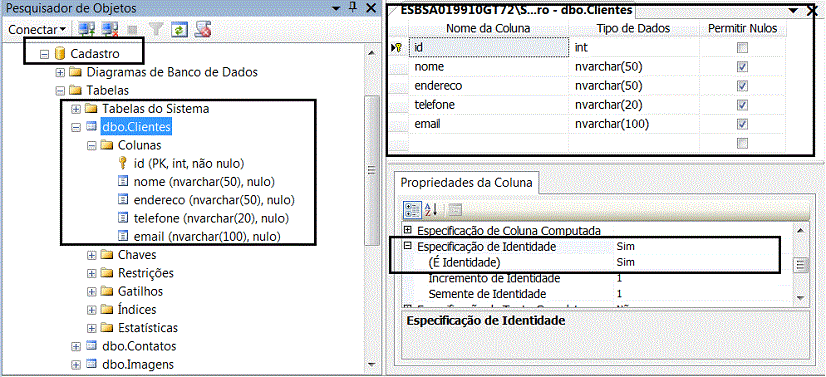Expand Tabelas do Sistema node
Image resolution: width=826 pixels, height=377 pixels.
point(76,109)
